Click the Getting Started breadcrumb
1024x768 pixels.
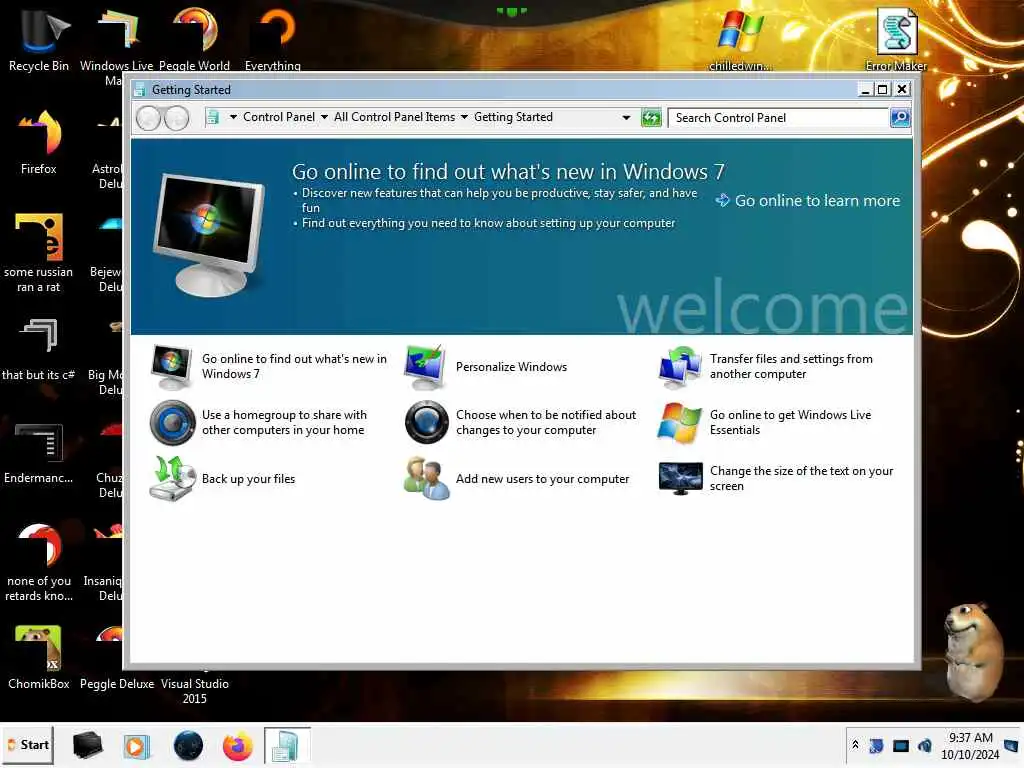coord(513,117)
